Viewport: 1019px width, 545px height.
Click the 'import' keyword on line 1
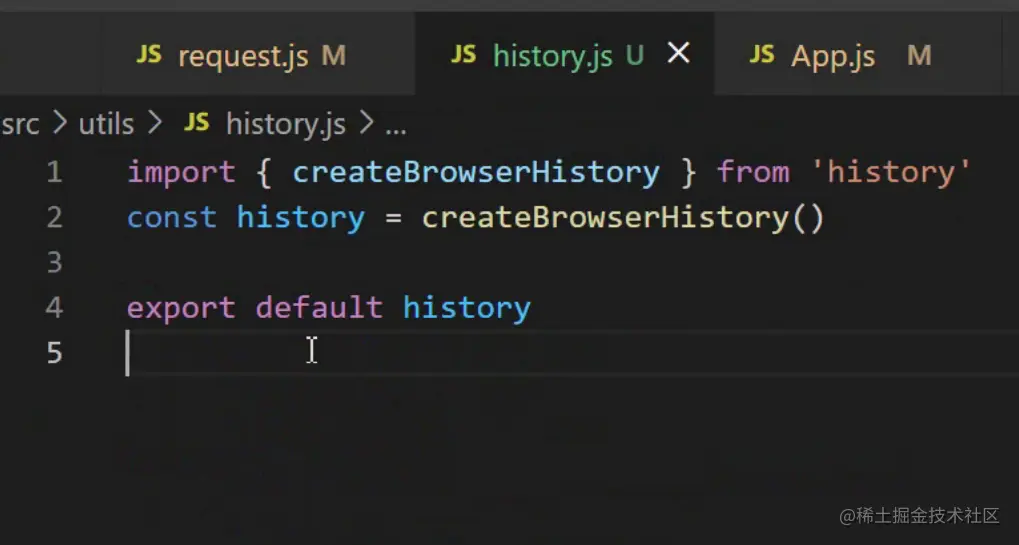(181, 173)
